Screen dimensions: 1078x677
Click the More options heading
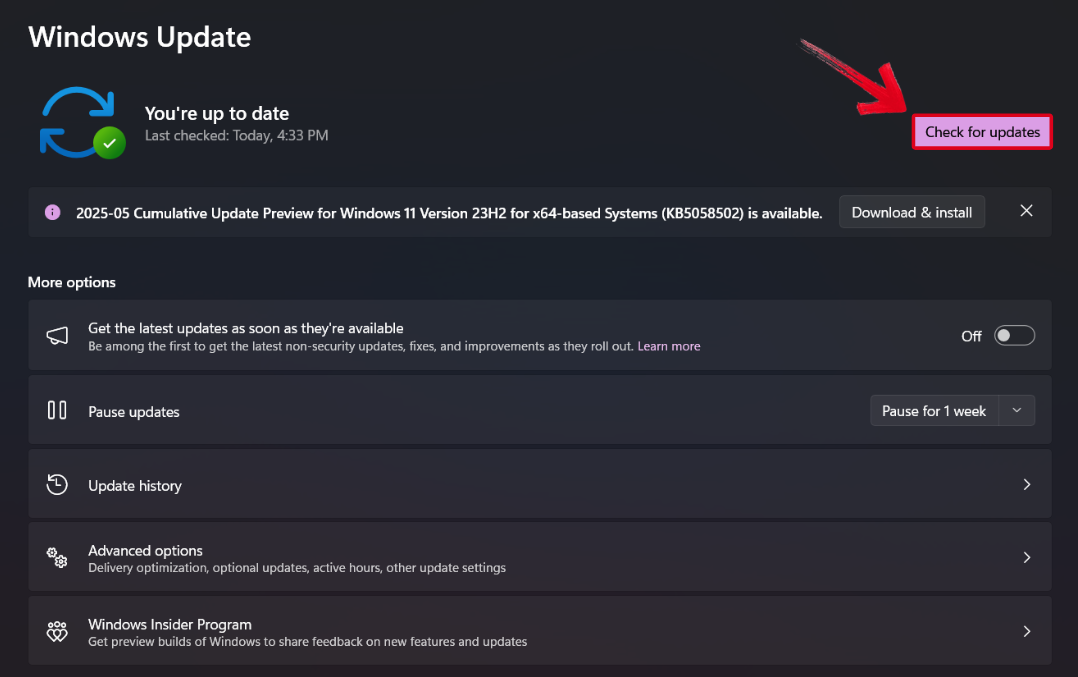[72, 282]
